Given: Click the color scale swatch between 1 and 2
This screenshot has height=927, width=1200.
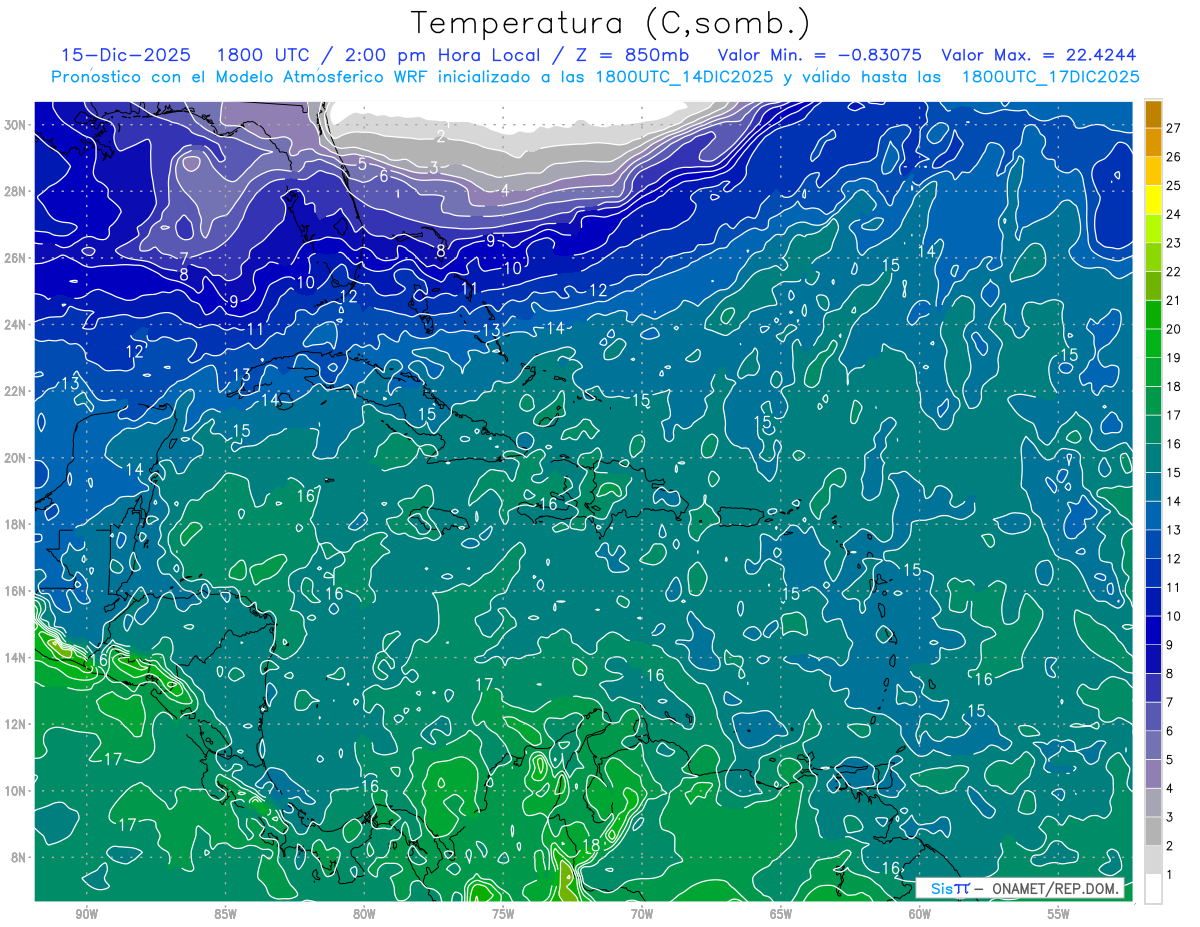Looking at the screenshot, I should (1153, 860).
